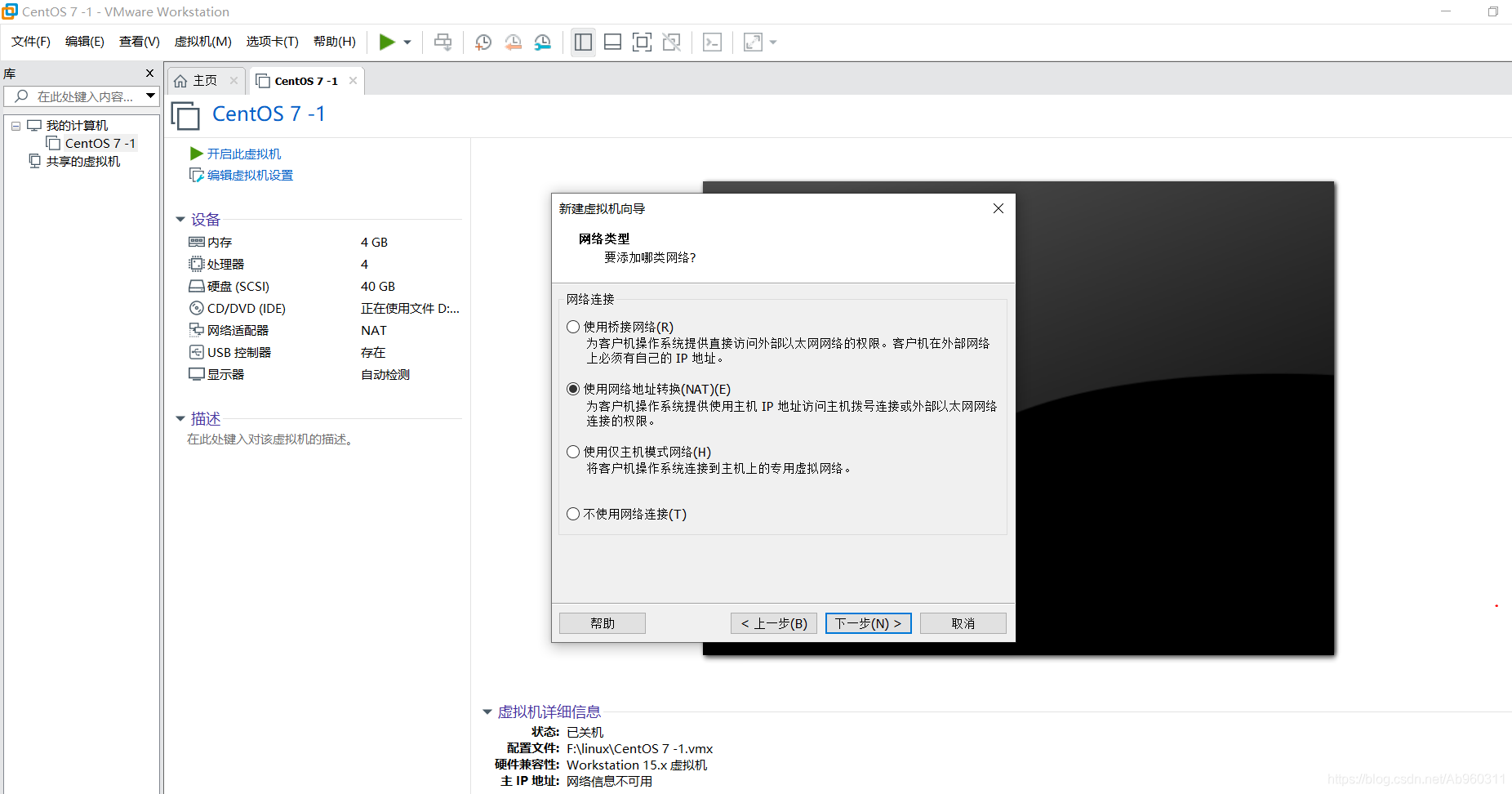Select the USB 控制器 device row
The height and width of the screenshot is (794, 1512).
(324, 352)
